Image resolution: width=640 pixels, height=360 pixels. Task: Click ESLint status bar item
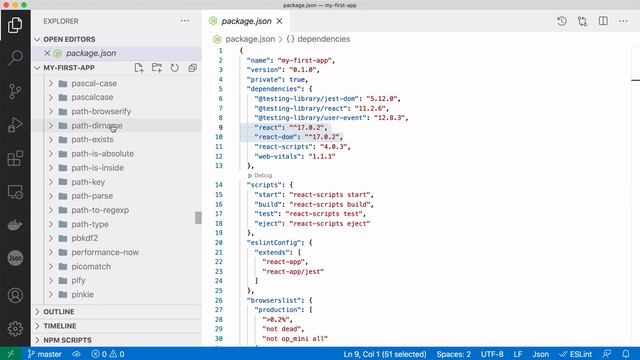pyautogui.click(x=576, y=354)
